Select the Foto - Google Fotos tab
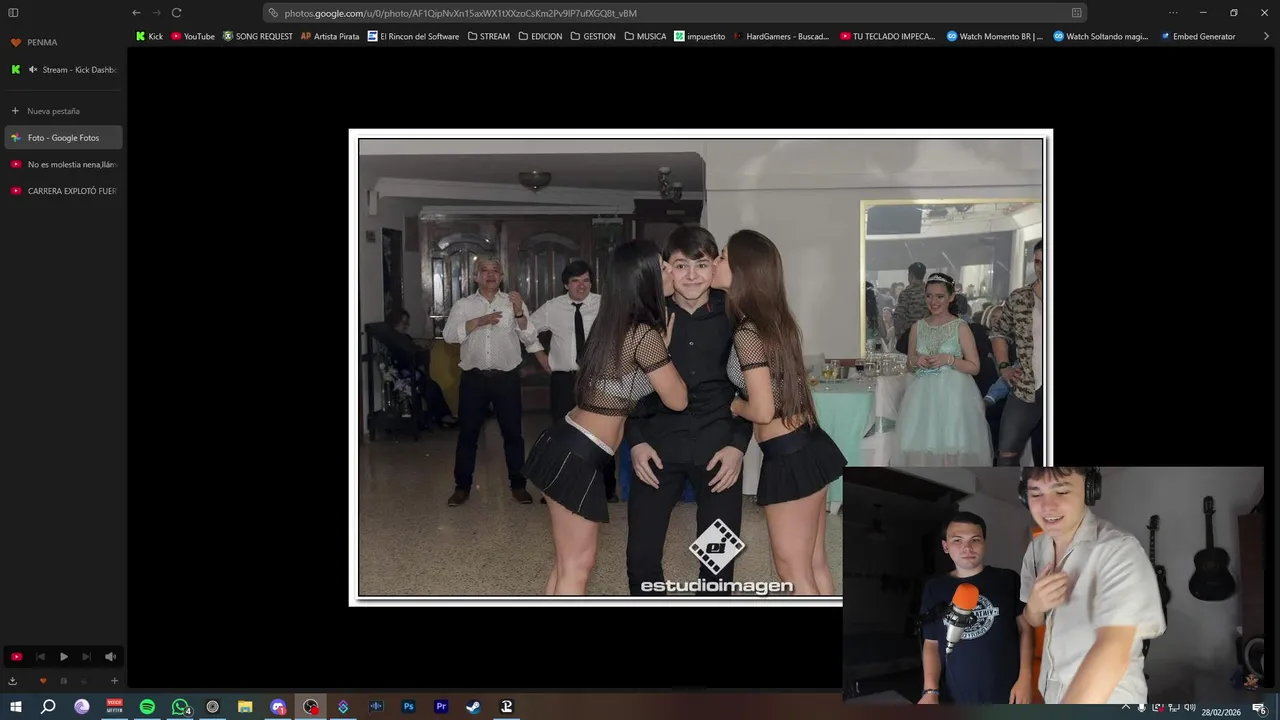The height and width of the screenshot is (720, 1280). pos(63,138)
